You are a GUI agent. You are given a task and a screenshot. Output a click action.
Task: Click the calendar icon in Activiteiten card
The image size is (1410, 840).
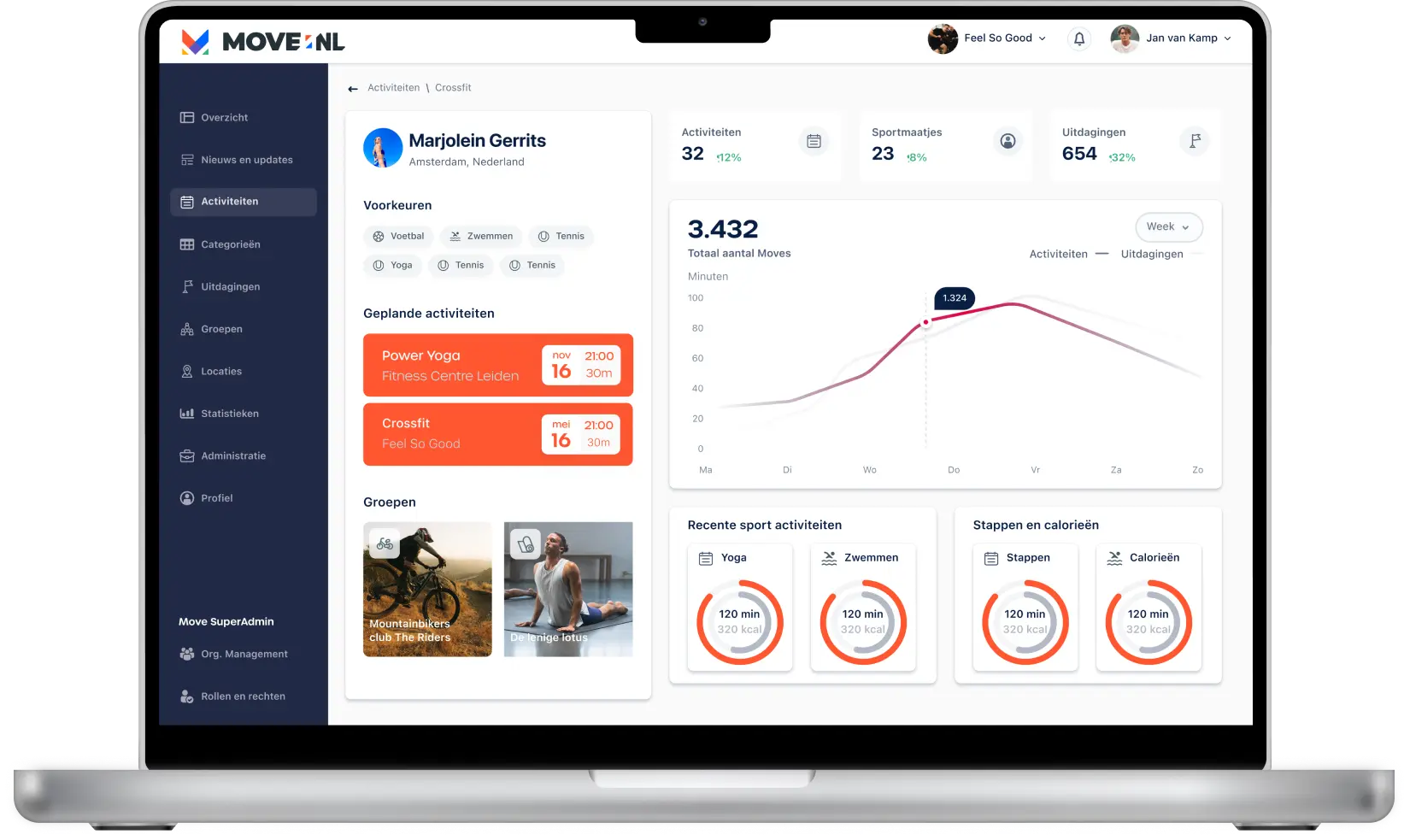814,141
